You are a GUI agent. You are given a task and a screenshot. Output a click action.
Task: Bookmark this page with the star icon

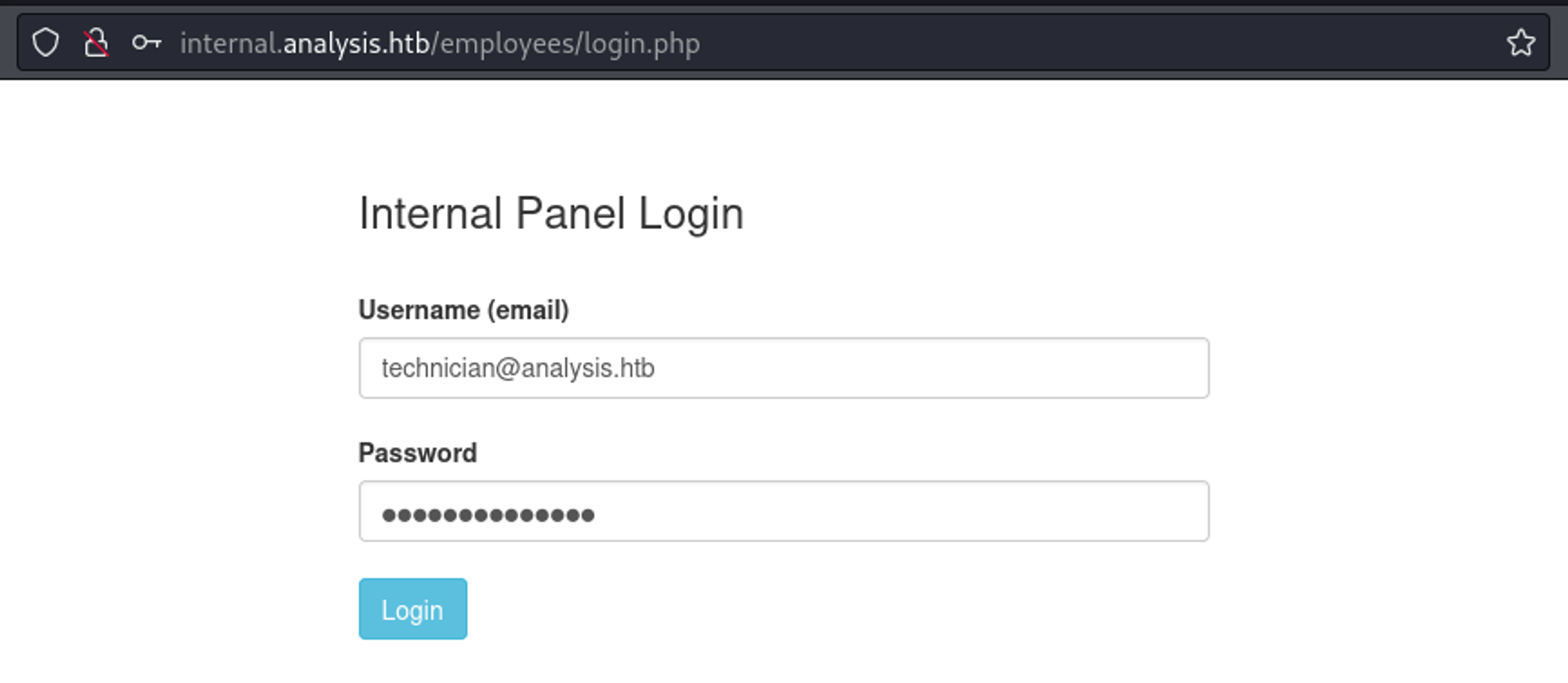(1520, 42)
